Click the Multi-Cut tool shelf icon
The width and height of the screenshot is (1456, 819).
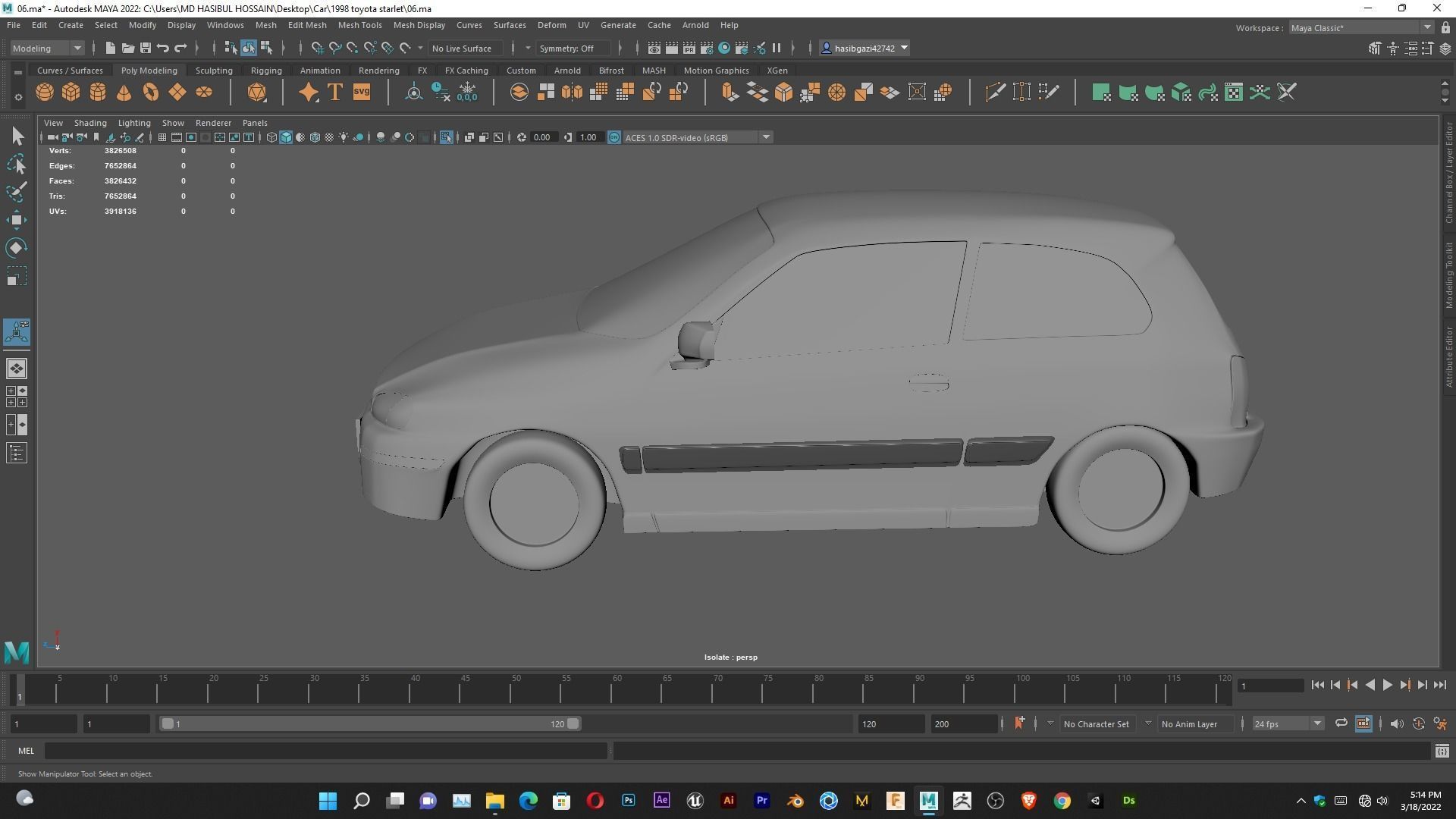995,93
